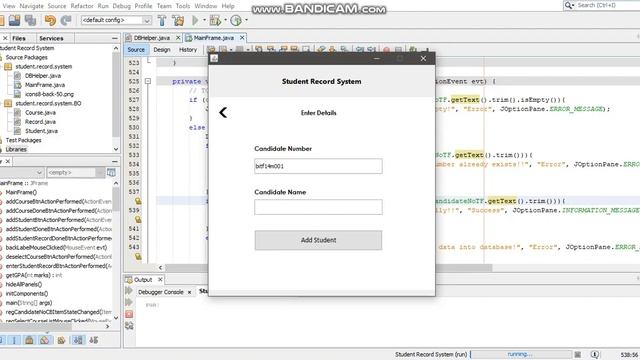The height and width of the screenshot is (360, 640).
Task: Close the Output panel tab
Action: 160,280
